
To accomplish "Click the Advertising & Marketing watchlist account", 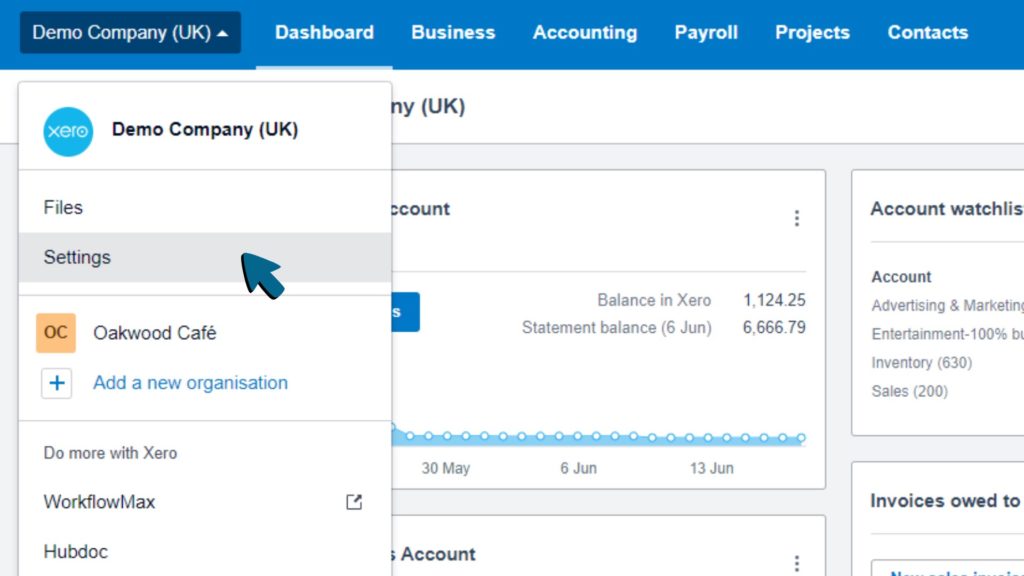I will coord(947,306).
